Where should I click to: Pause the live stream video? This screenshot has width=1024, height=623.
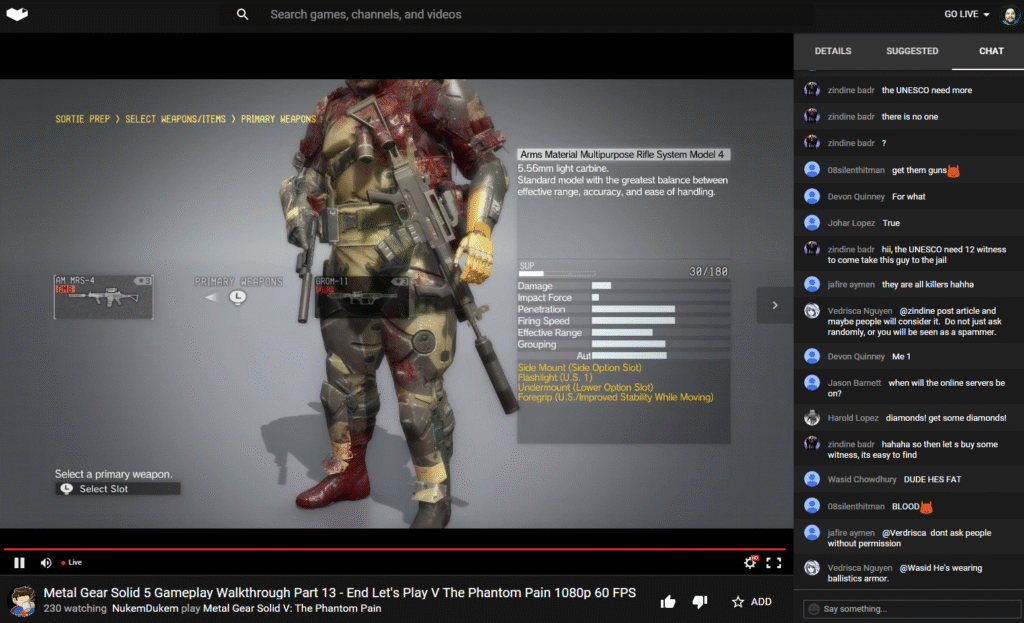click(x=19, y=562)
